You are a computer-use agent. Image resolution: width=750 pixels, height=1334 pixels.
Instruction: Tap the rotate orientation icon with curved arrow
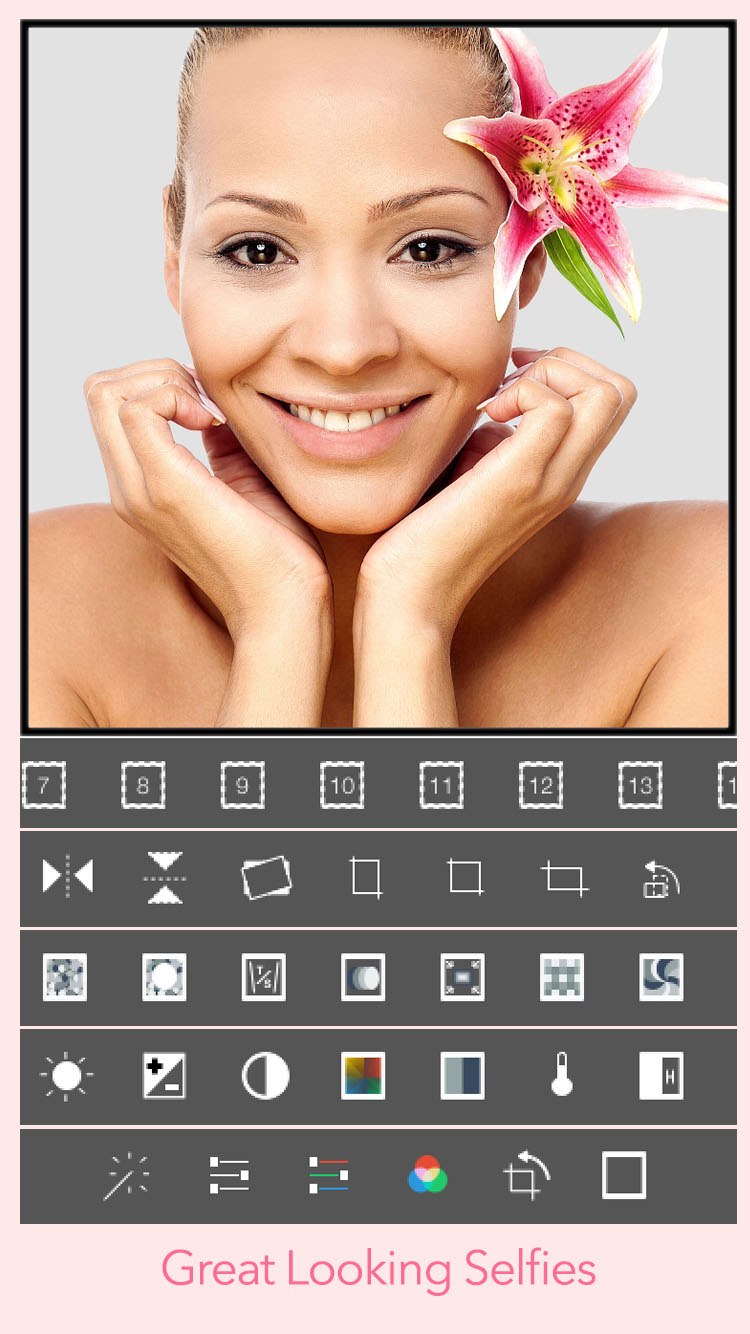(661, 879)
